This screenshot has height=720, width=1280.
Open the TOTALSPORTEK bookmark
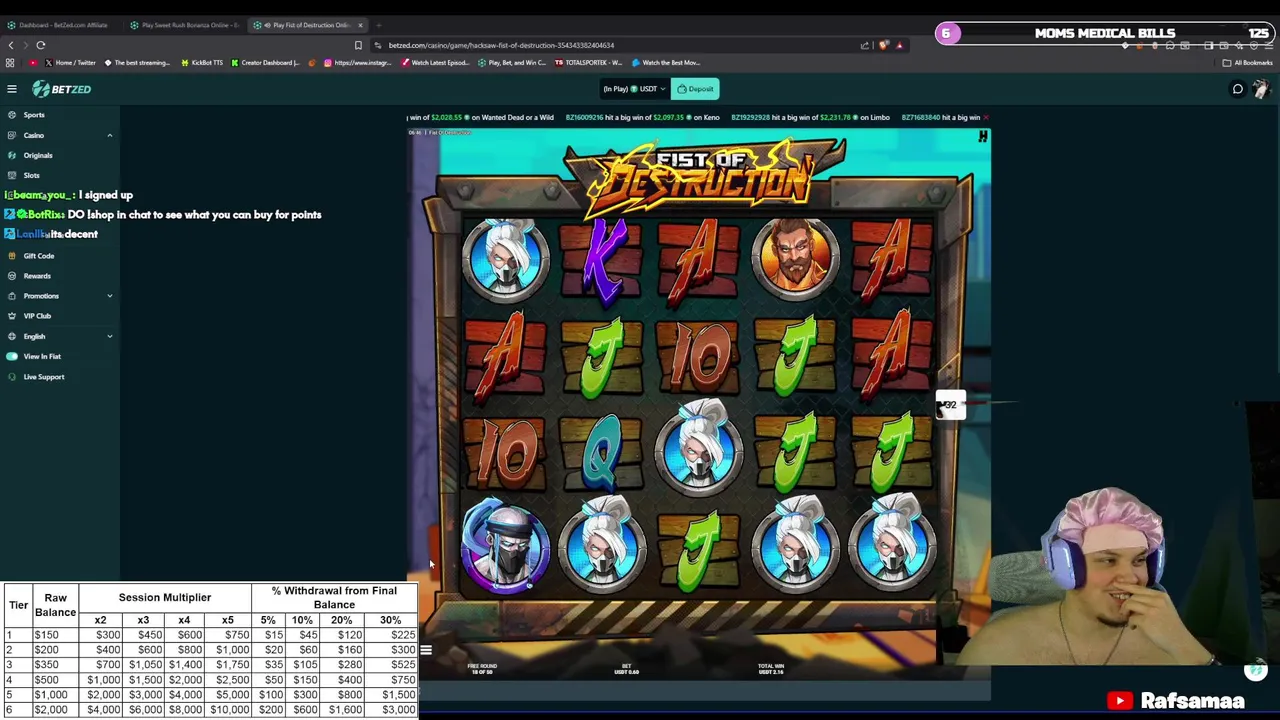[588, 63]
